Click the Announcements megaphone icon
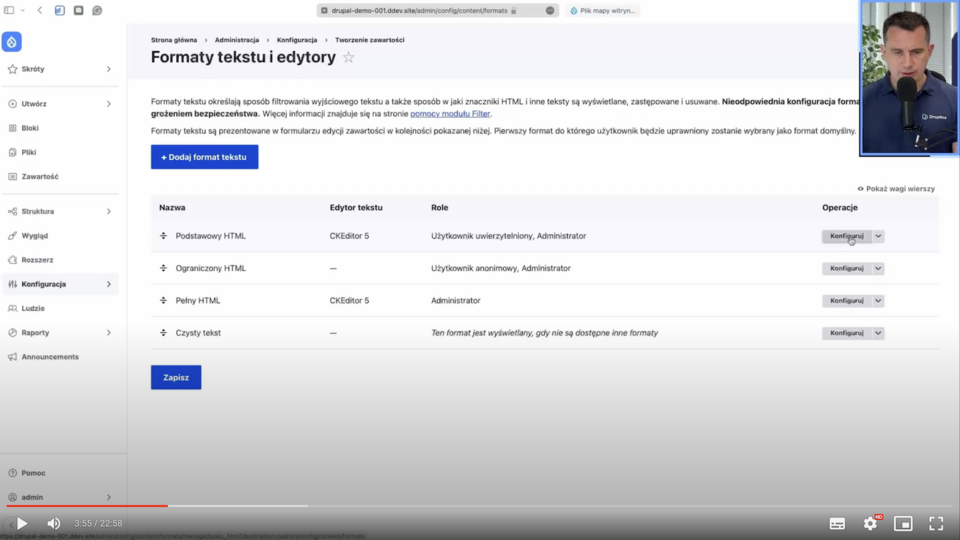The width and height of the screenshot is (960, 540). pos(12,357)
